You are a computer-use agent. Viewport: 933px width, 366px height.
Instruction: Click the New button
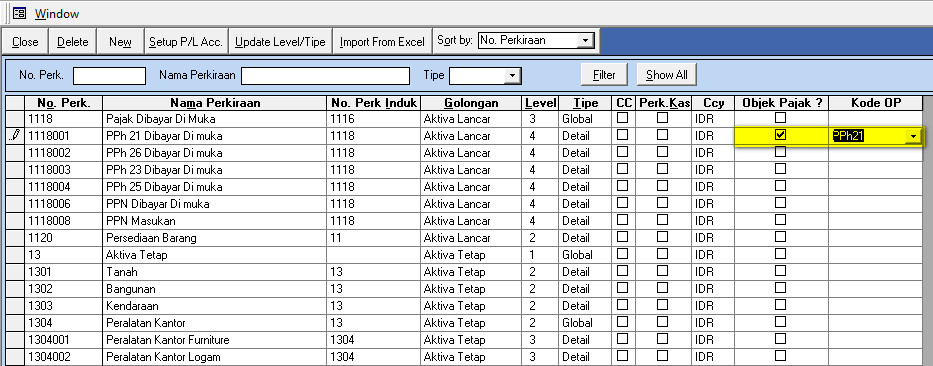120,42
